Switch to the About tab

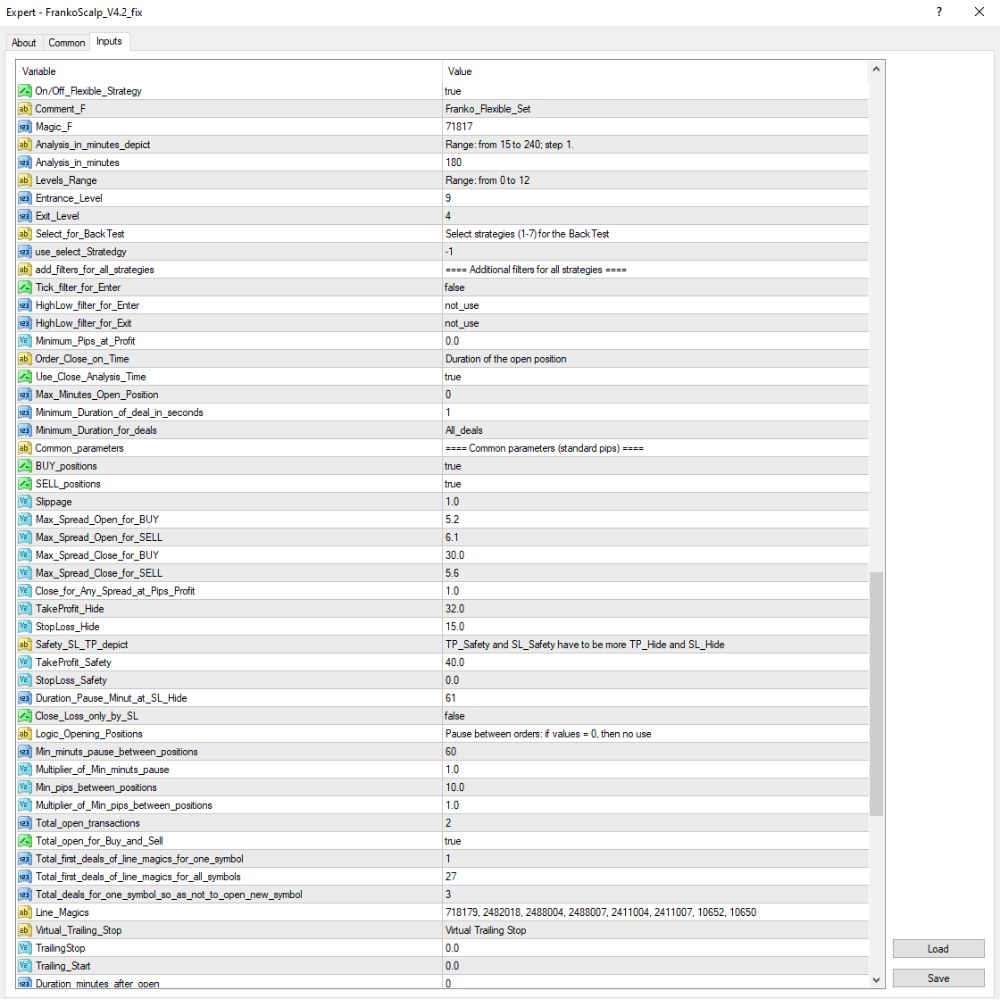24,42
